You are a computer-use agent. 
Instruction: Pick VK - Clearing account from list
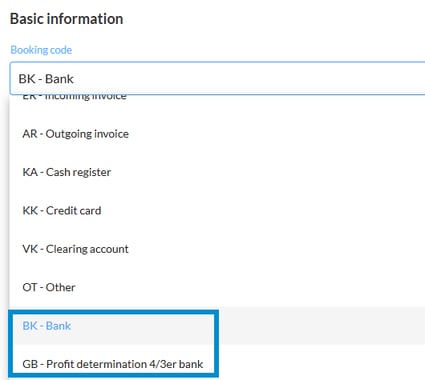217,249
